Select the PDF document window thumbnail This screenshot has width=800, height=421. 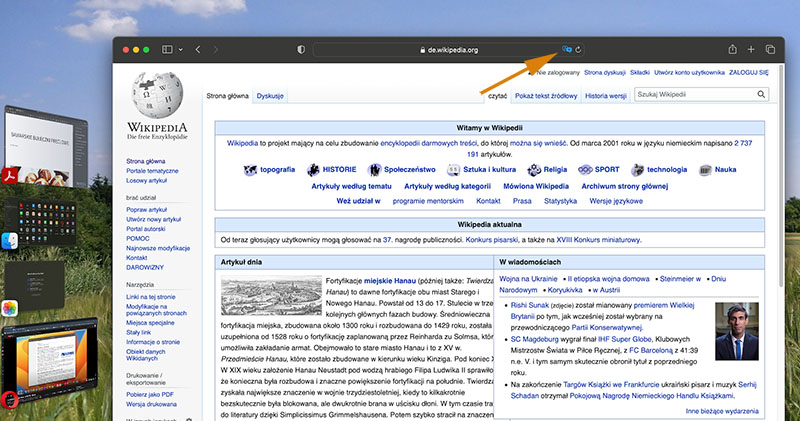pyautogui.click(x=46, y=146)
